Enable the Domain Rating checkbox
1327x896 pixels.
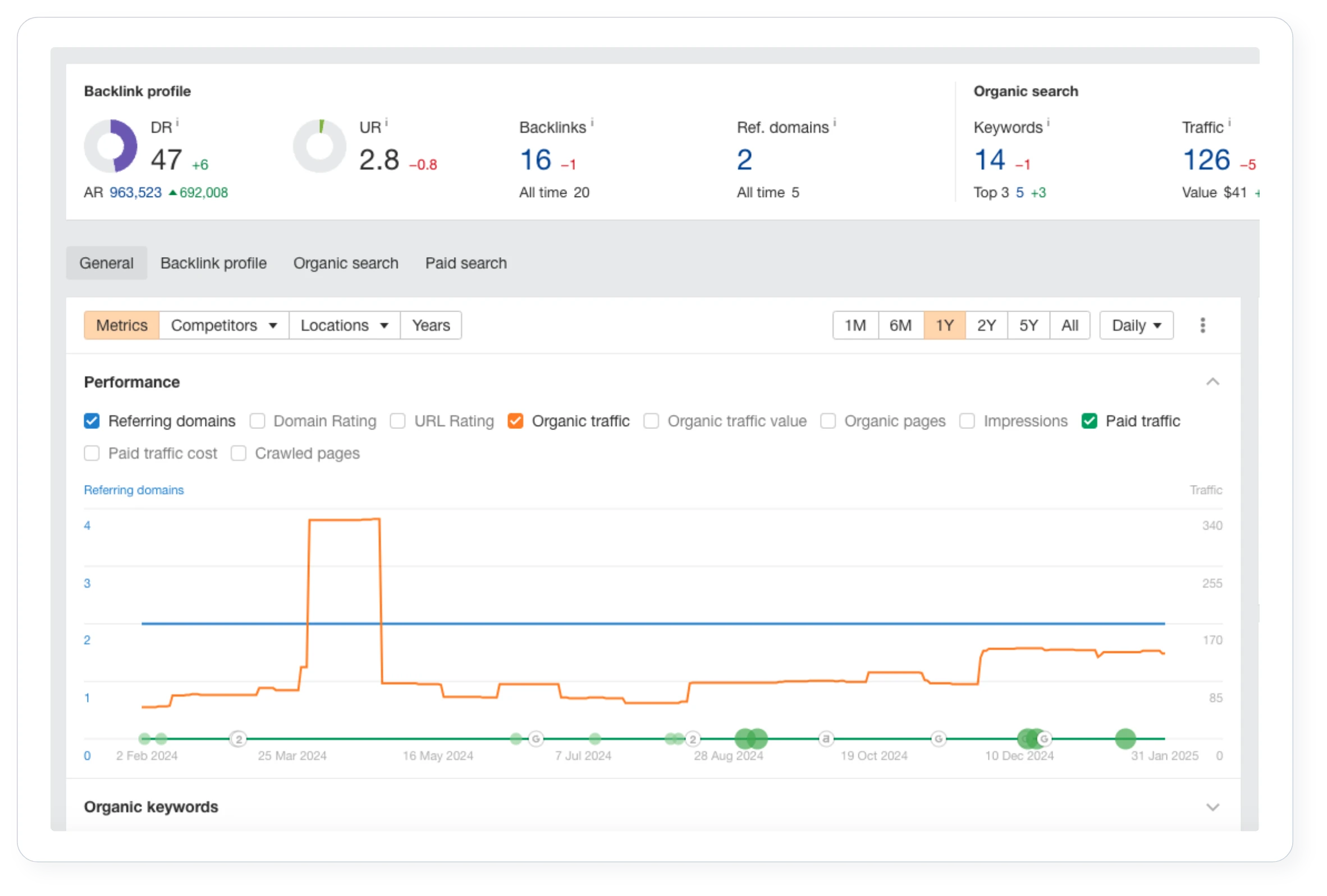coord(258,422)
